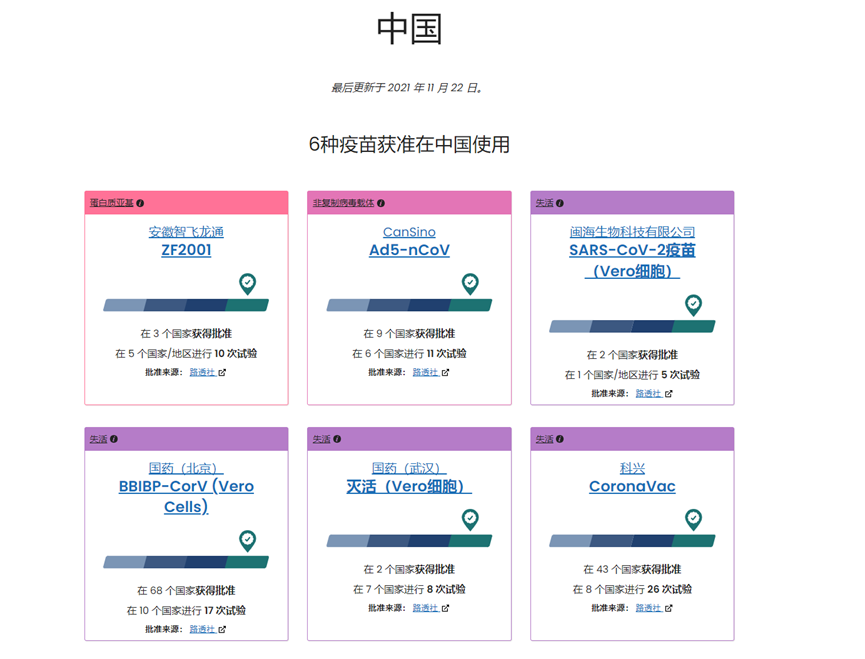This screenshot has height=659, width=865.
Task: Click progress bar in 国药（武汉）card
Action: coord(409,541)
